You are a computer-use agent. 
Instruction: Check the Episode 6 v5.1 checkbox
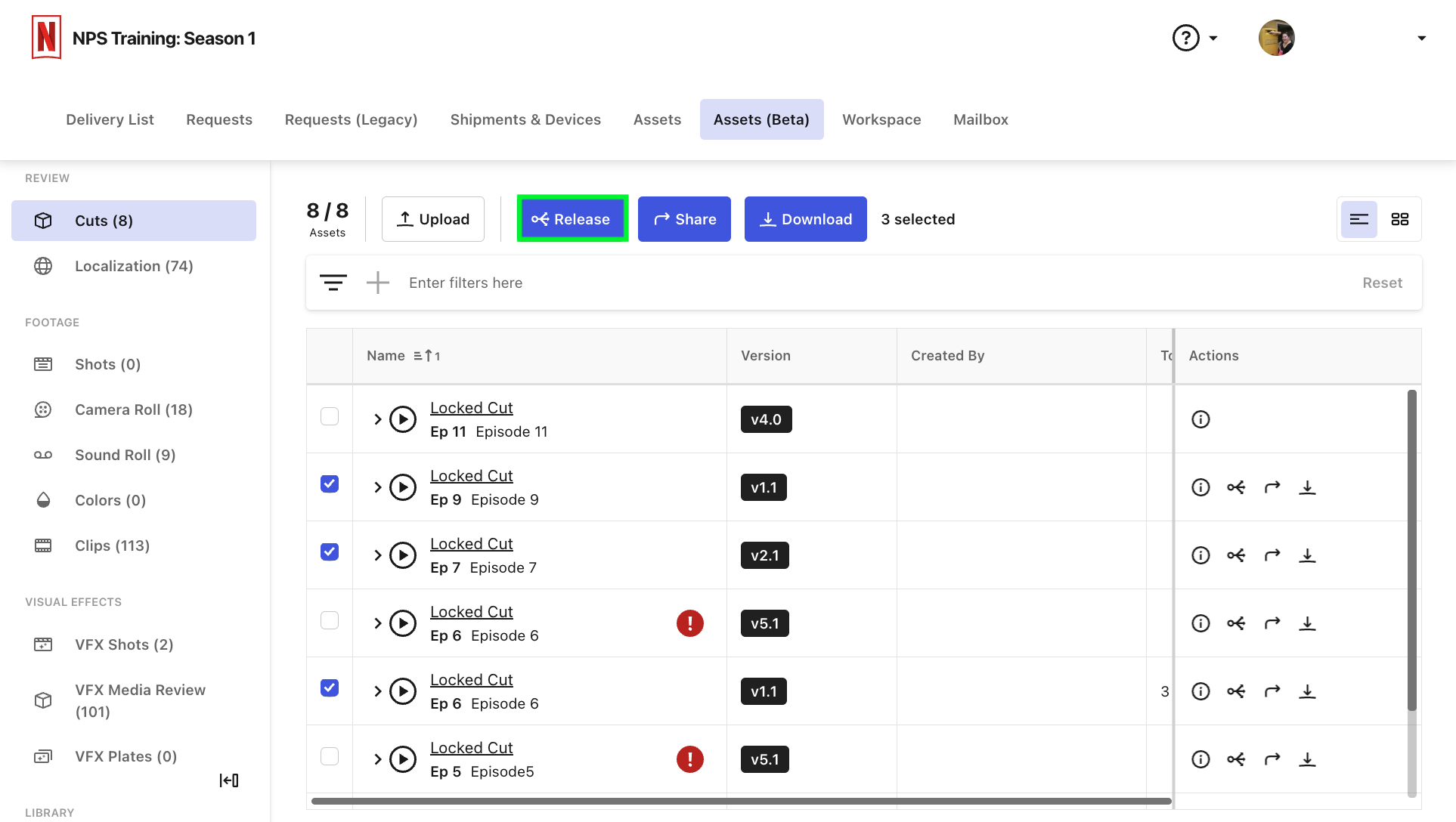tap(330, 620)
